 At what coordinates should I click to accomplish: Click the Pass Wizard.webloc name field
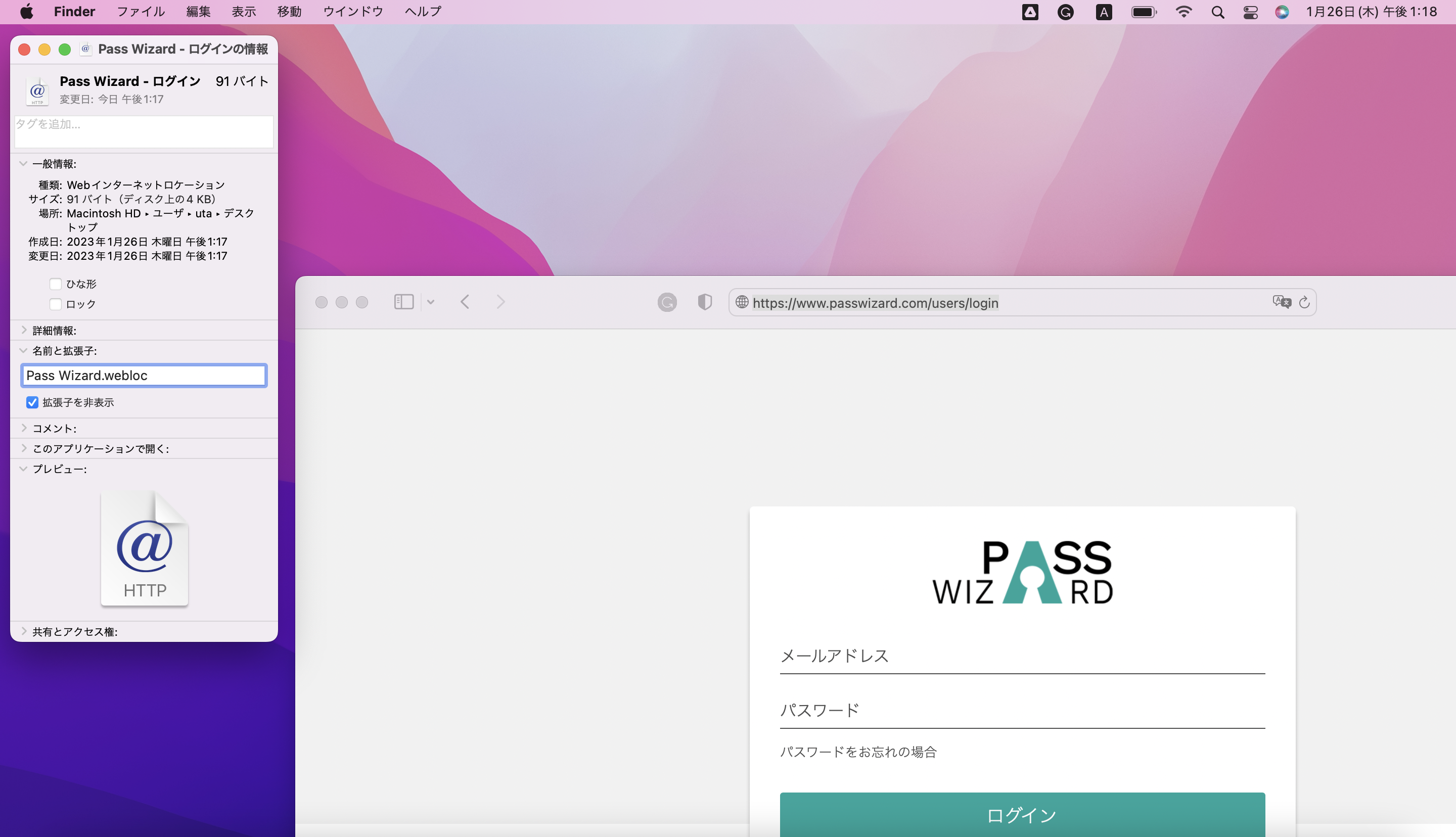point(144,376)
